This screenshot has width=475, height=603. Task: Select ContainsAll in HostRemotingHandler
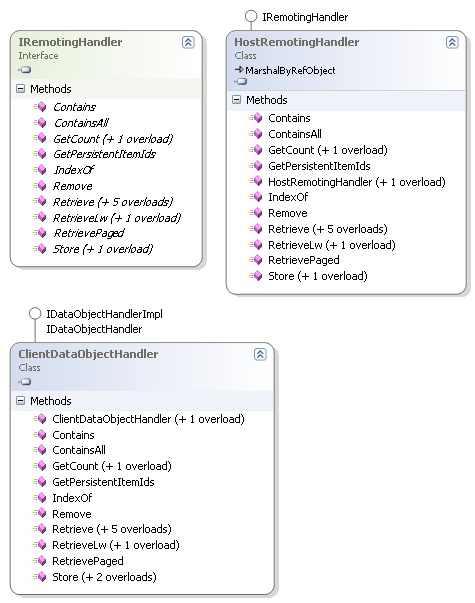[x=295, y=134]
